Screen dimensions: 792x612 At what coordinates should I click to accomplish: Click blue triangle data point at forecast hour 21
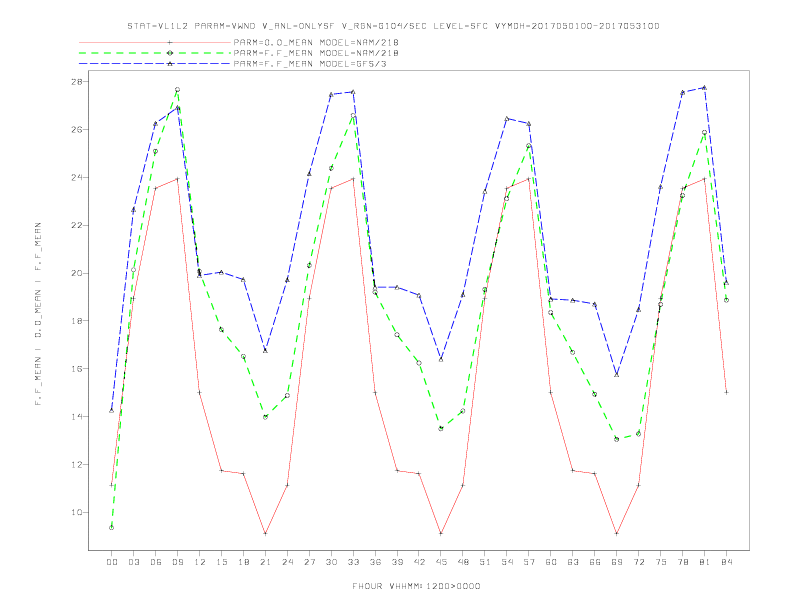(265, 350)
